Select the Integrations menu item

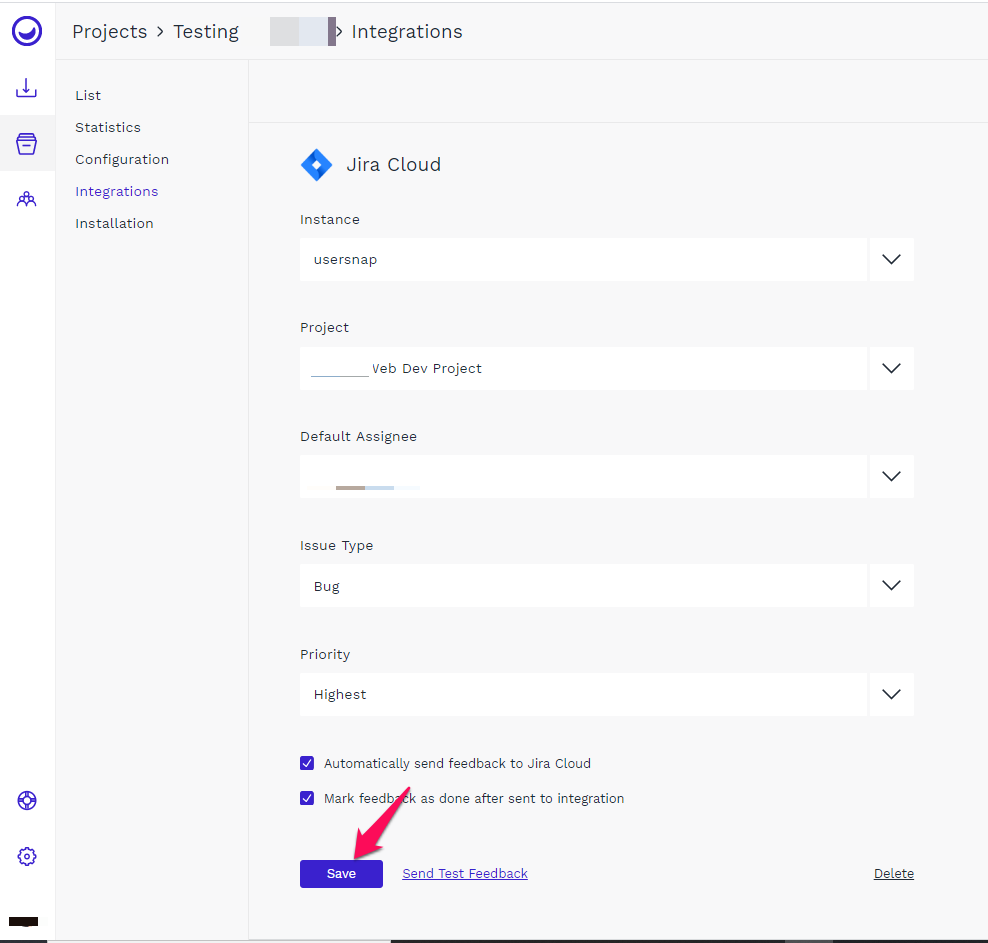coord(117,191)
